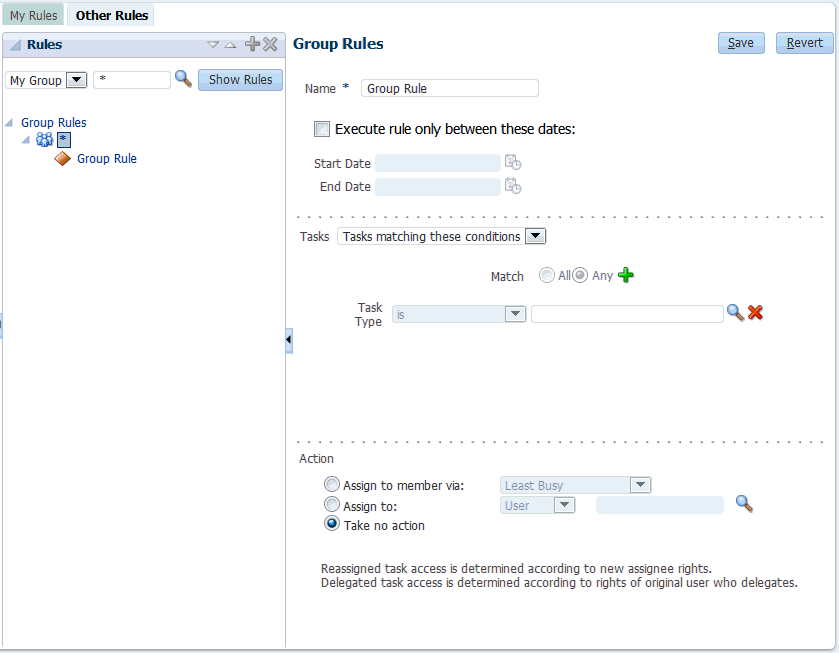Image resolution: width=839 pixels, height=653 pixels.
Task: Enable Execute rule only between these dates
Action: point(322,129)
